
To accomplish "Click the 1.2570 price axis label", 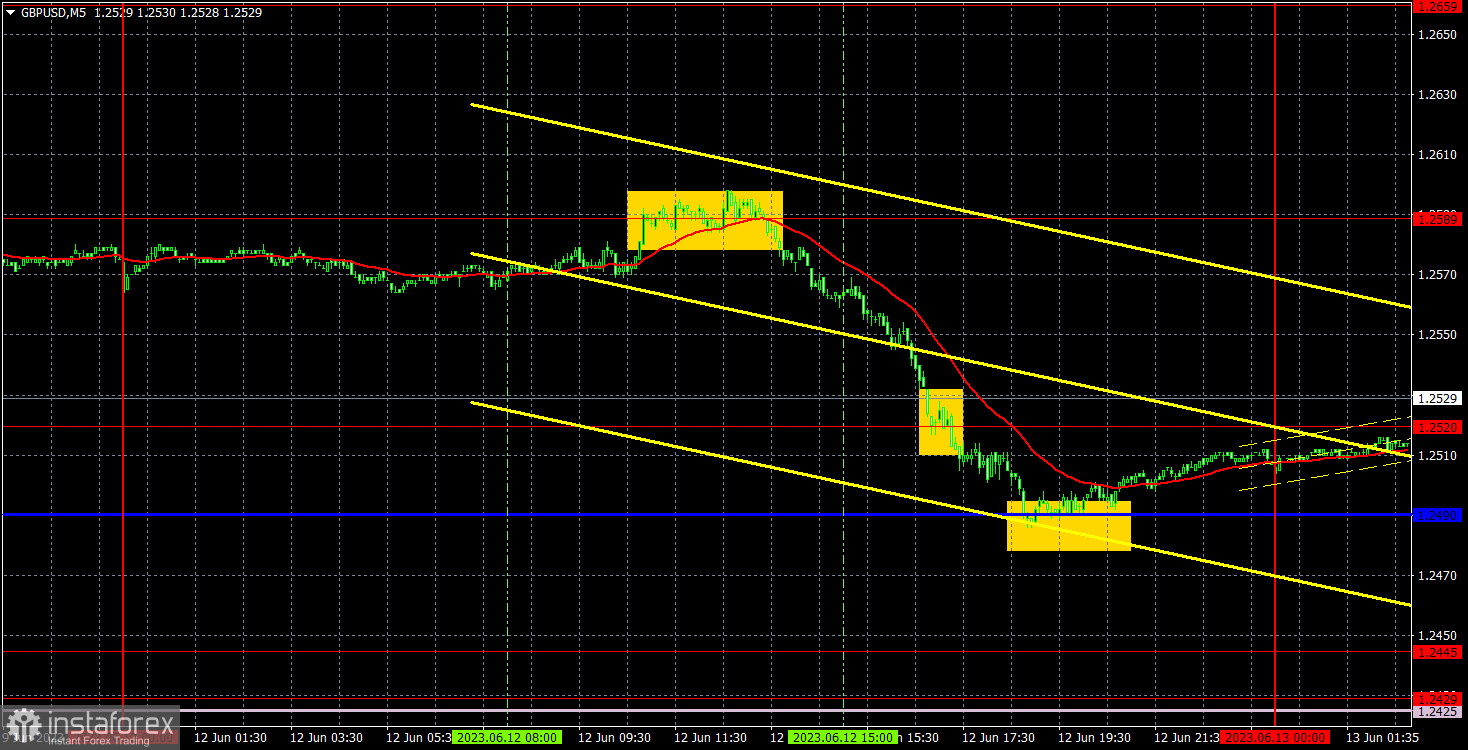I will pyautogui.click(x=1436, y=275).
